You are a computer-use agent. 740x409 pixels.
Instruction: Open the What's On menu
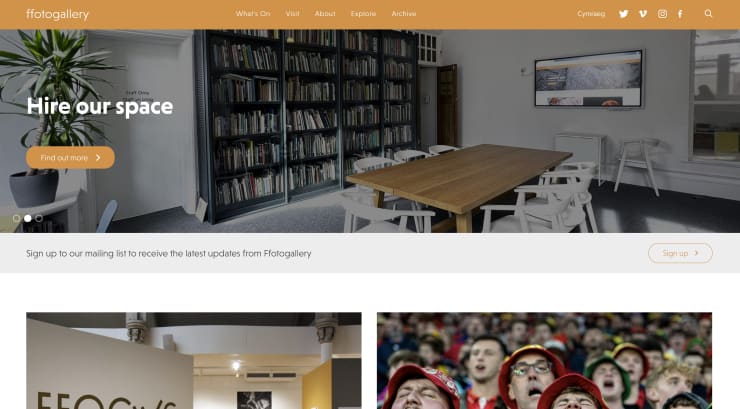pyautogui.click(x=253, y=14)
